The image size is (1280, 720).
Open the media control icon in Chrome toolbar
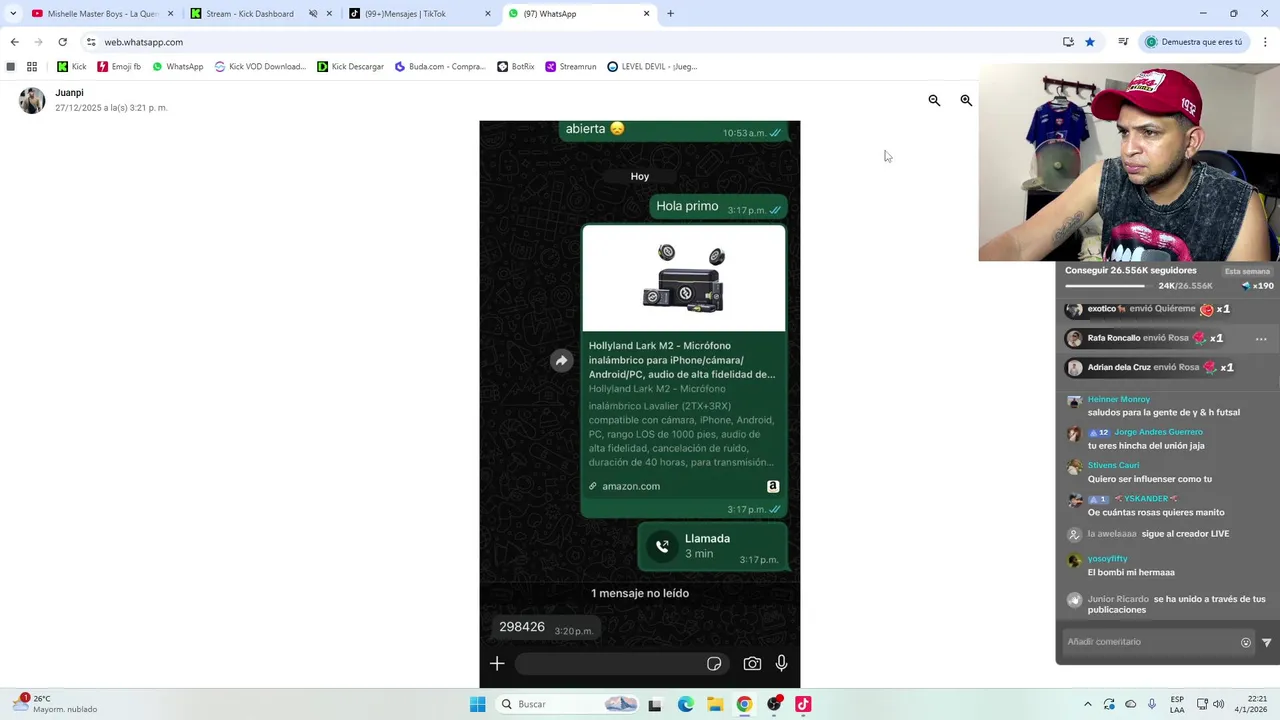(1123, 42)
